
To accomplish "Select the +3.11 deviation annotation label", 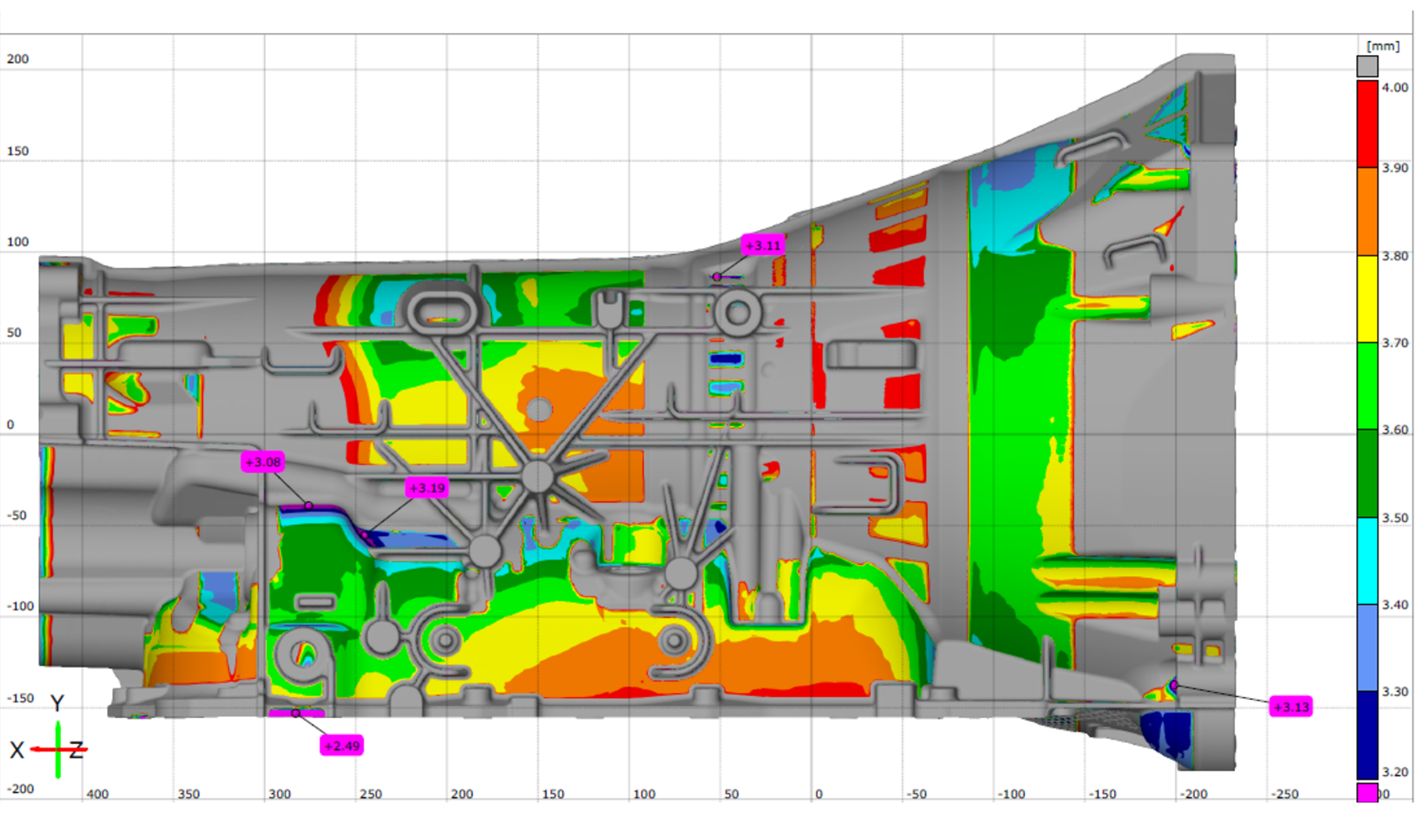I will (763, 244).
